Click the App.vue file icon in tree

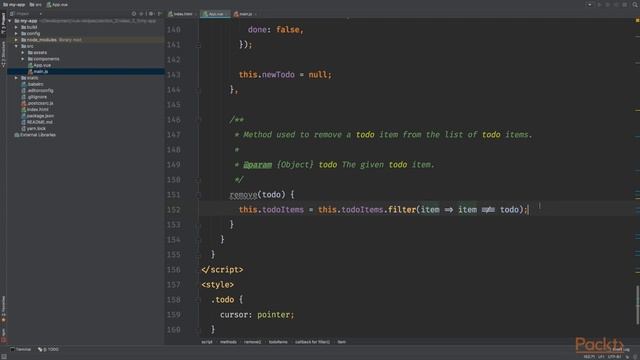[x=30, y=65]
